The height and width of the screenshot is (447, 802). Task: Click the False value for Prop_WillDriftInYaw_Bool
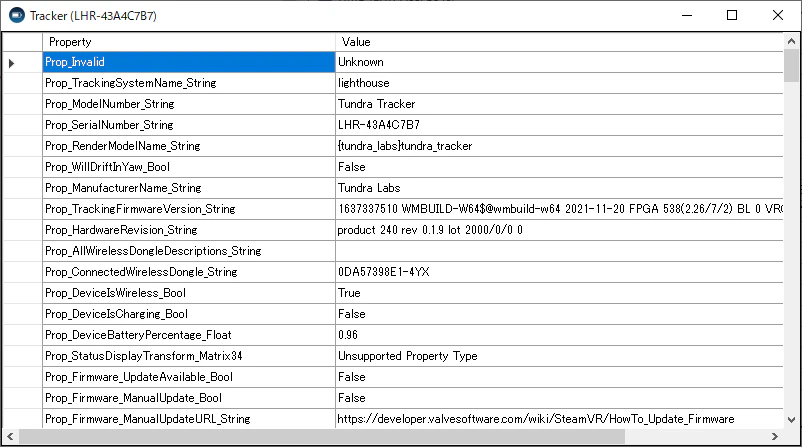point(559,167)
